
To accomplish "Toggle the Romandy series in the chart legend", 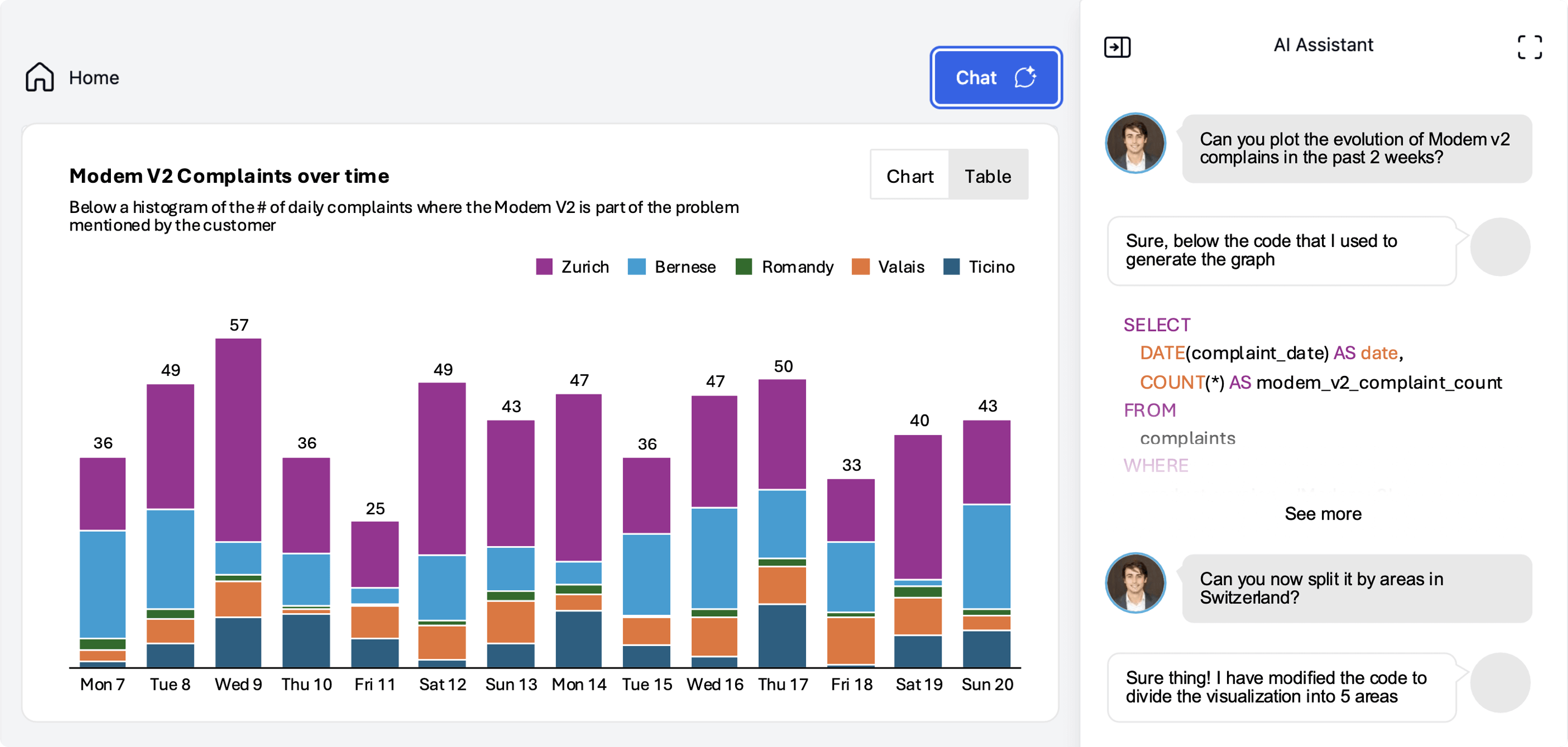I will click(744, 266).
